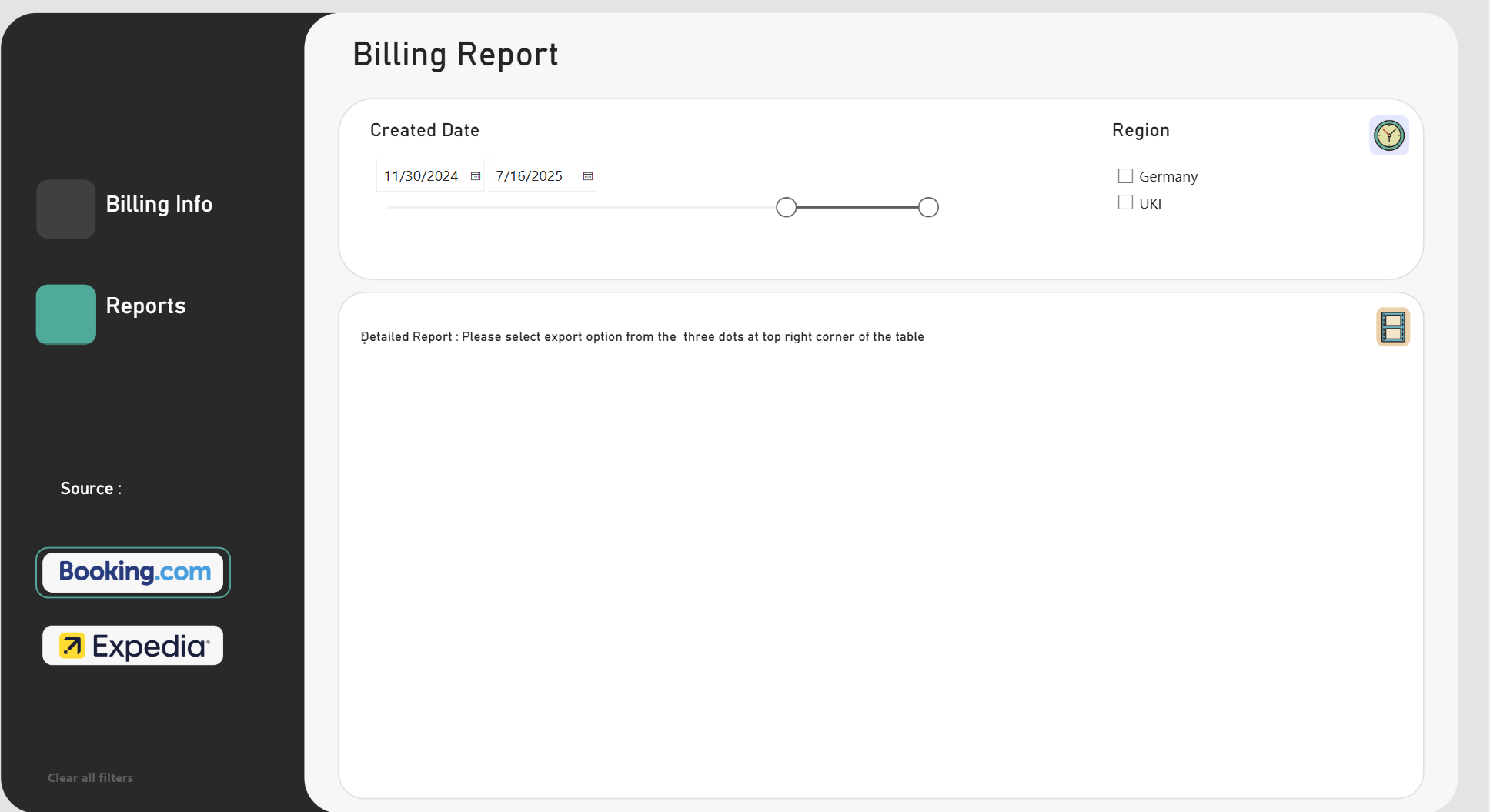Click the teal Reports square icon
Viewport: 1490px width, 812px height.
pos(66,314)
